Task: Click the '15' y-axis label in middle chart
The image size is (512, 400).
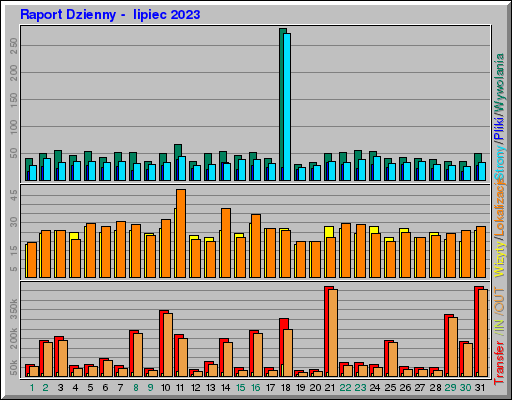Action: point(14,250)
